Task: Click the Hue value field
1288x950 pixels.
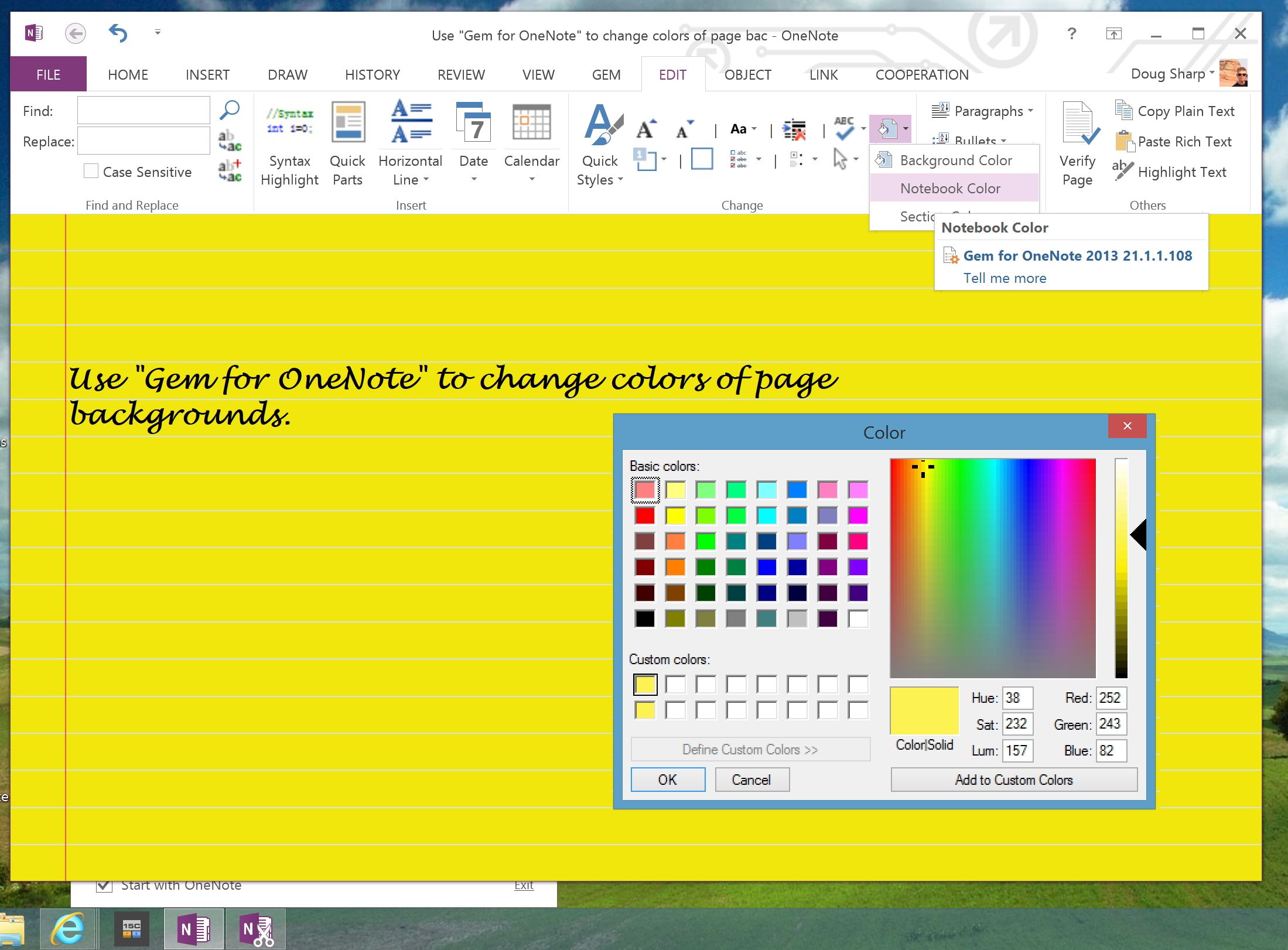Action: (x=1017, y=698)
